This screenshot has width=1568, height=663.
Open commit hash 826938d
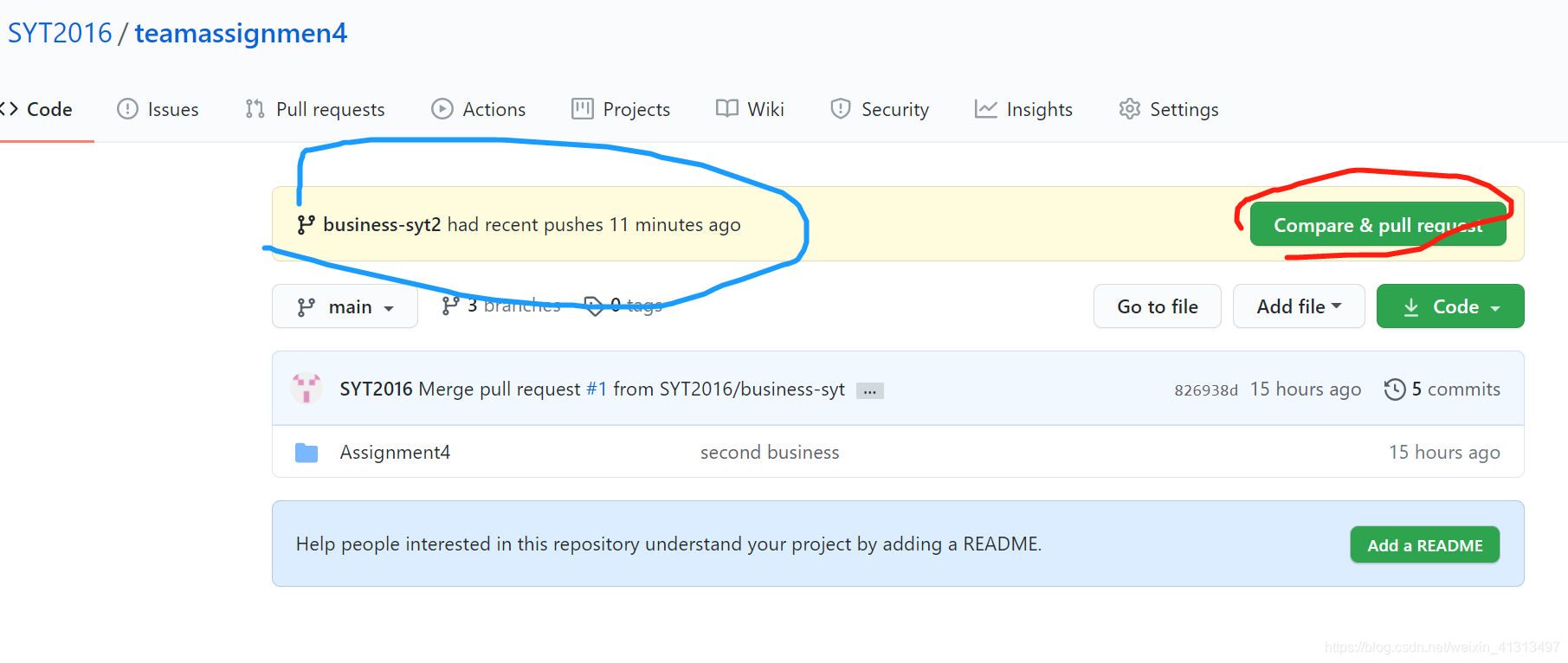point(1206,390)
